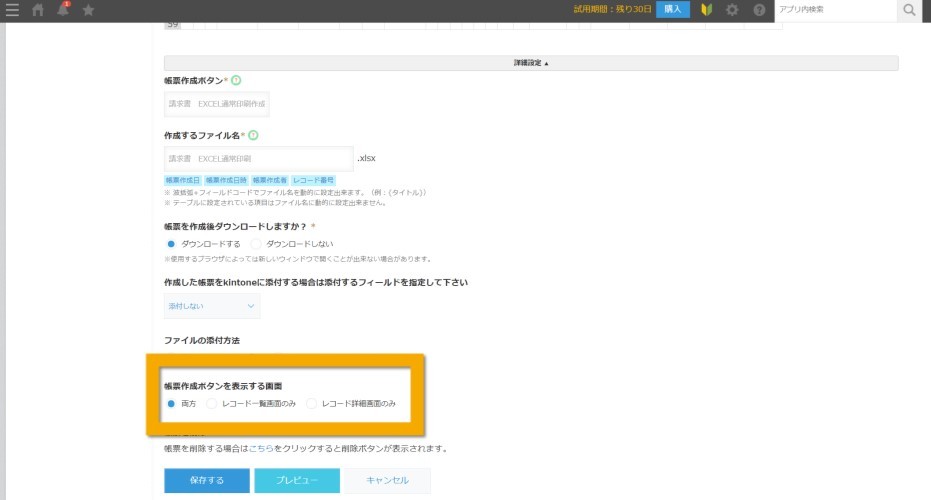
Task: Collapse the 詳細設定 section bar
Action: coord(531,63)
